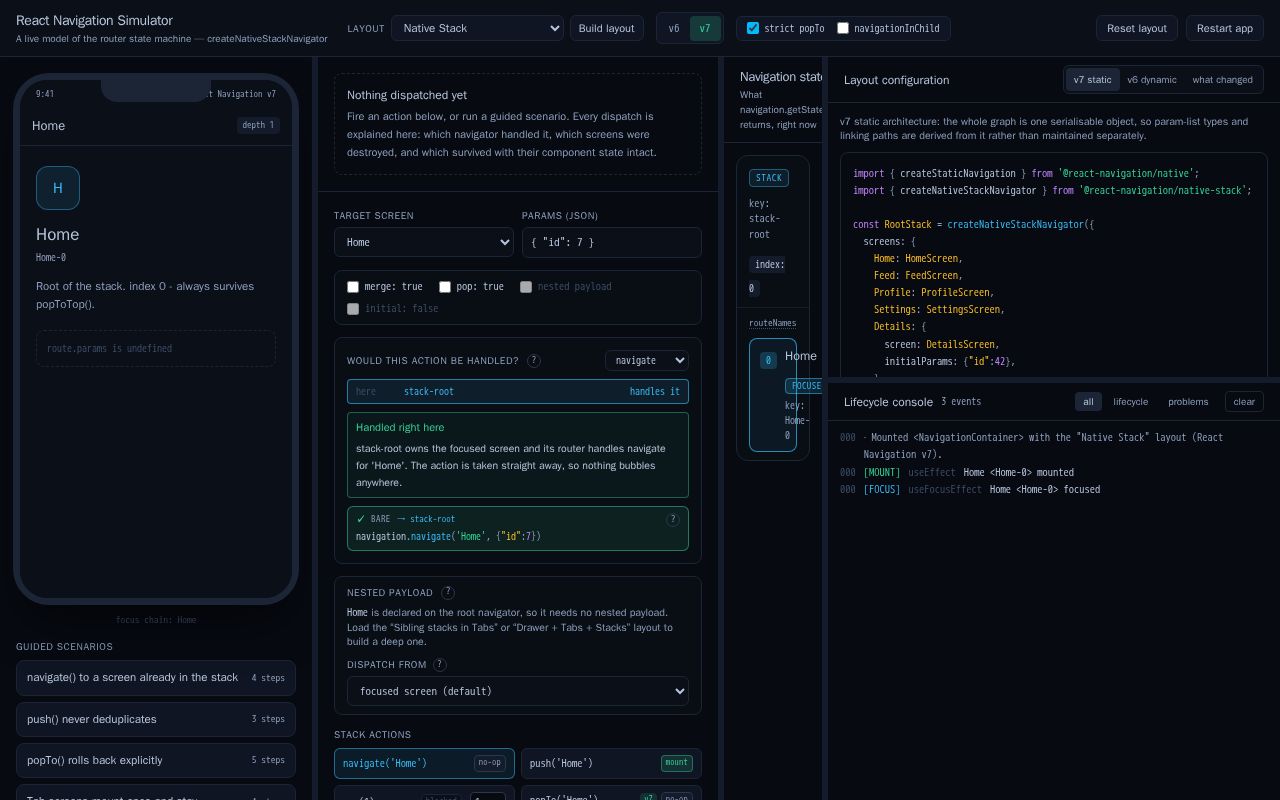Screen dimensions: 1280x800
Task: Open the 'what changed' tab
Action: (1222, 80)
